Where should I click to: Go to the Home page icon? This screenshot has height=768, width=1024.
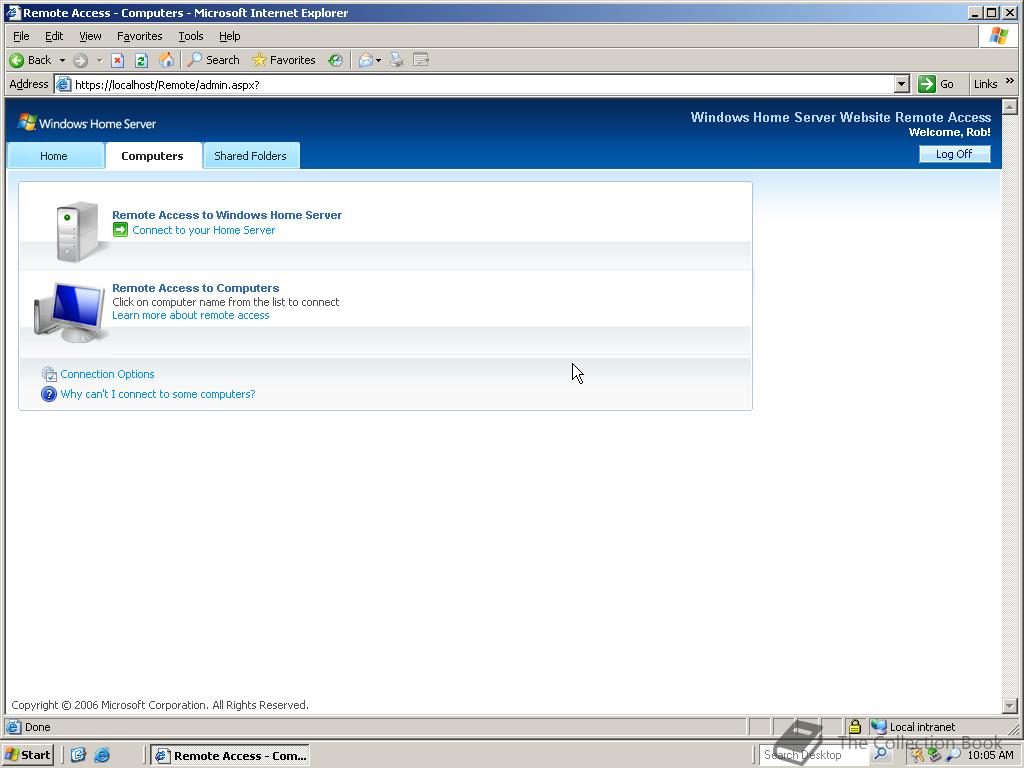click(x=167, y=60)
